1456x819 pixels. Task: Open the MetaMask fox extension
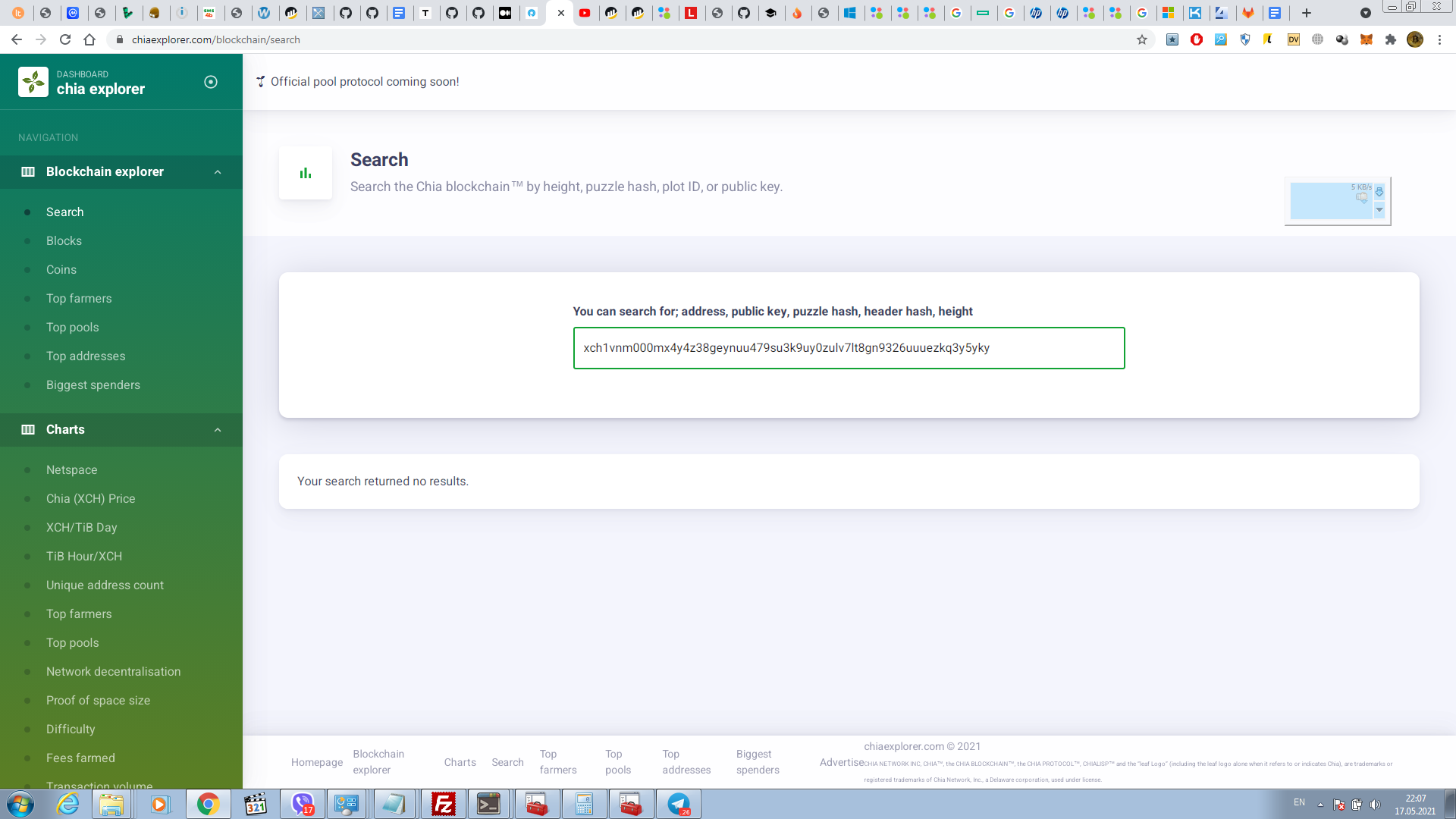(x=1367, y=39)
